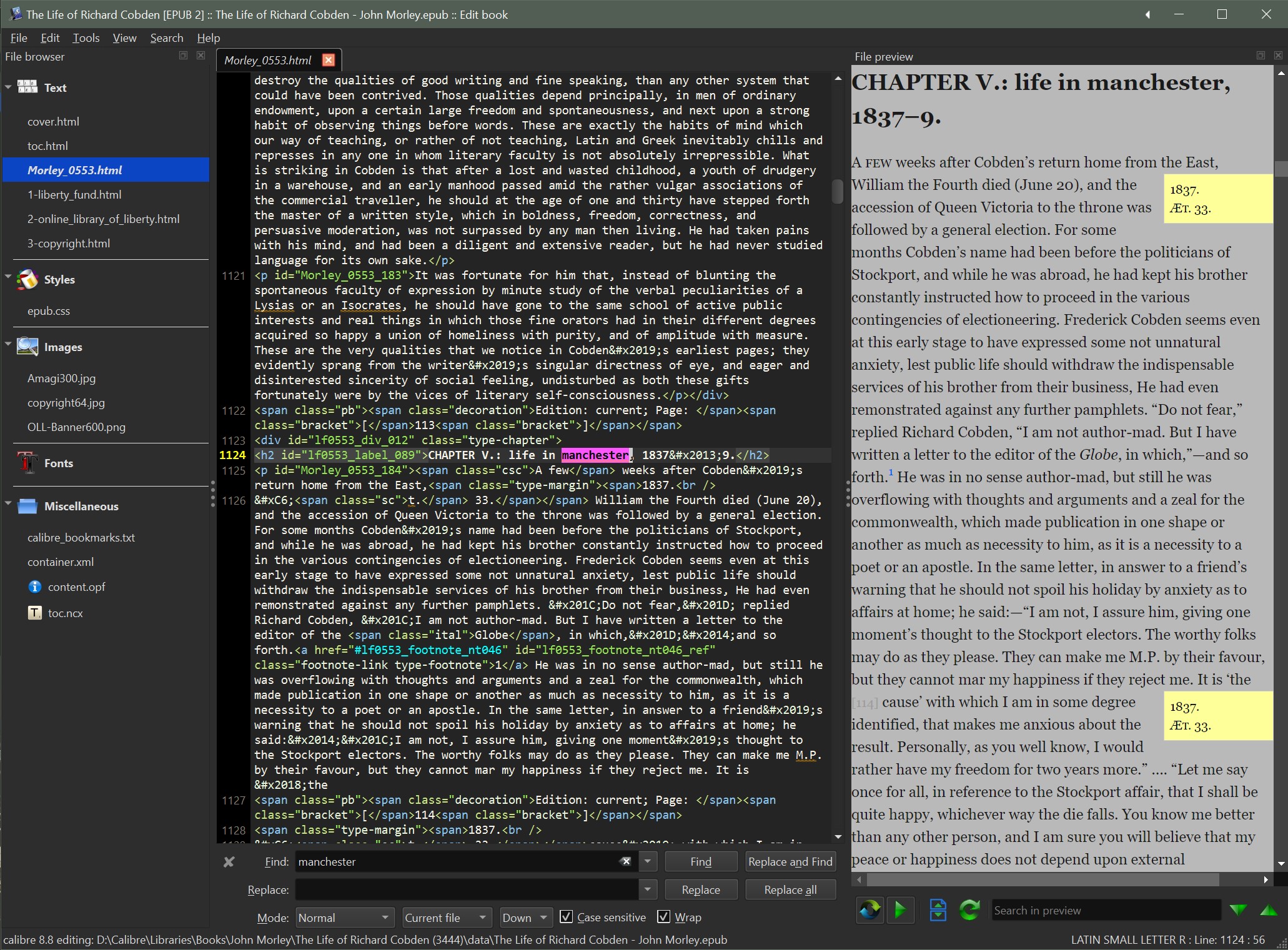Open the Search menu
Image resolution: width=1288 pixels, height=950 pixels.
166,38
